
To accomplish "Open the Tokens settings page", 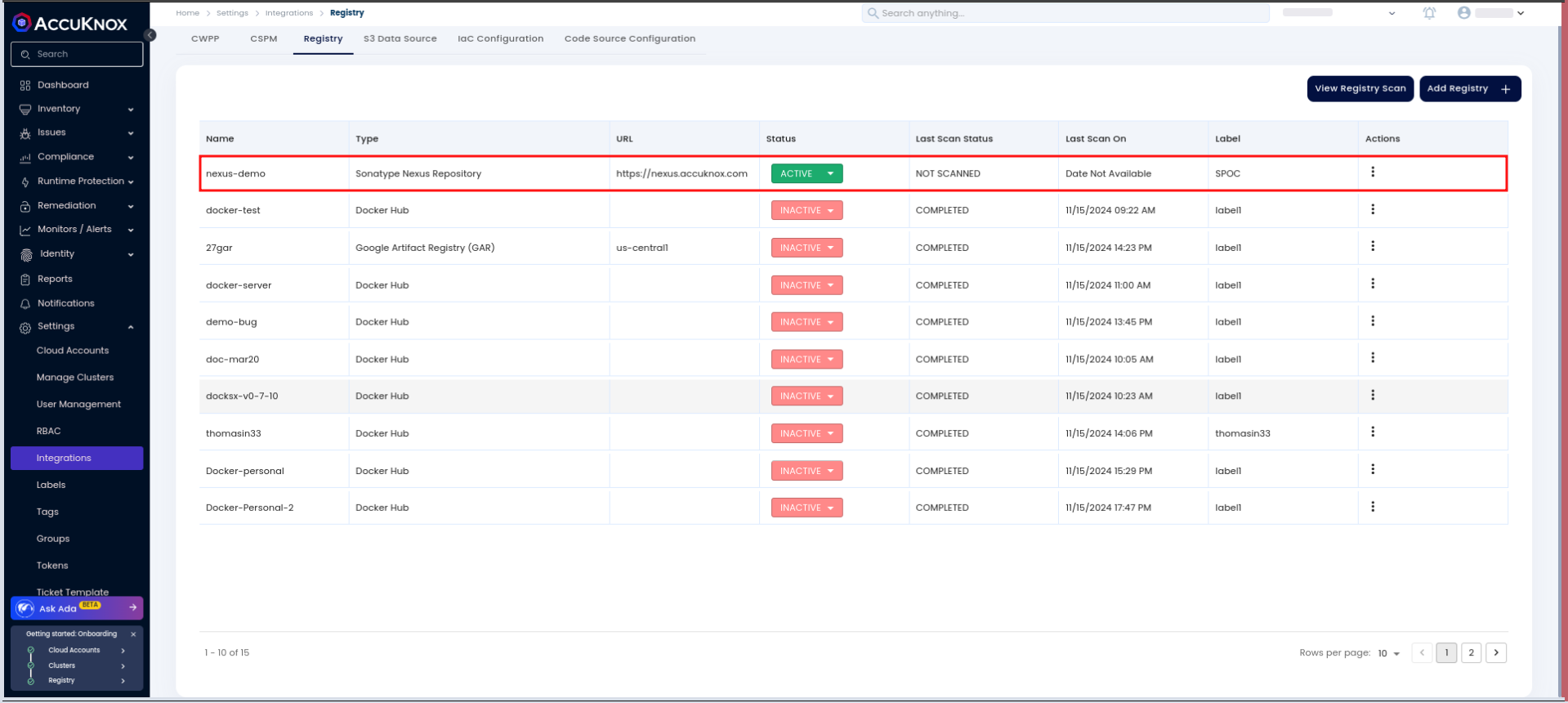I will [x=52, y=566].
